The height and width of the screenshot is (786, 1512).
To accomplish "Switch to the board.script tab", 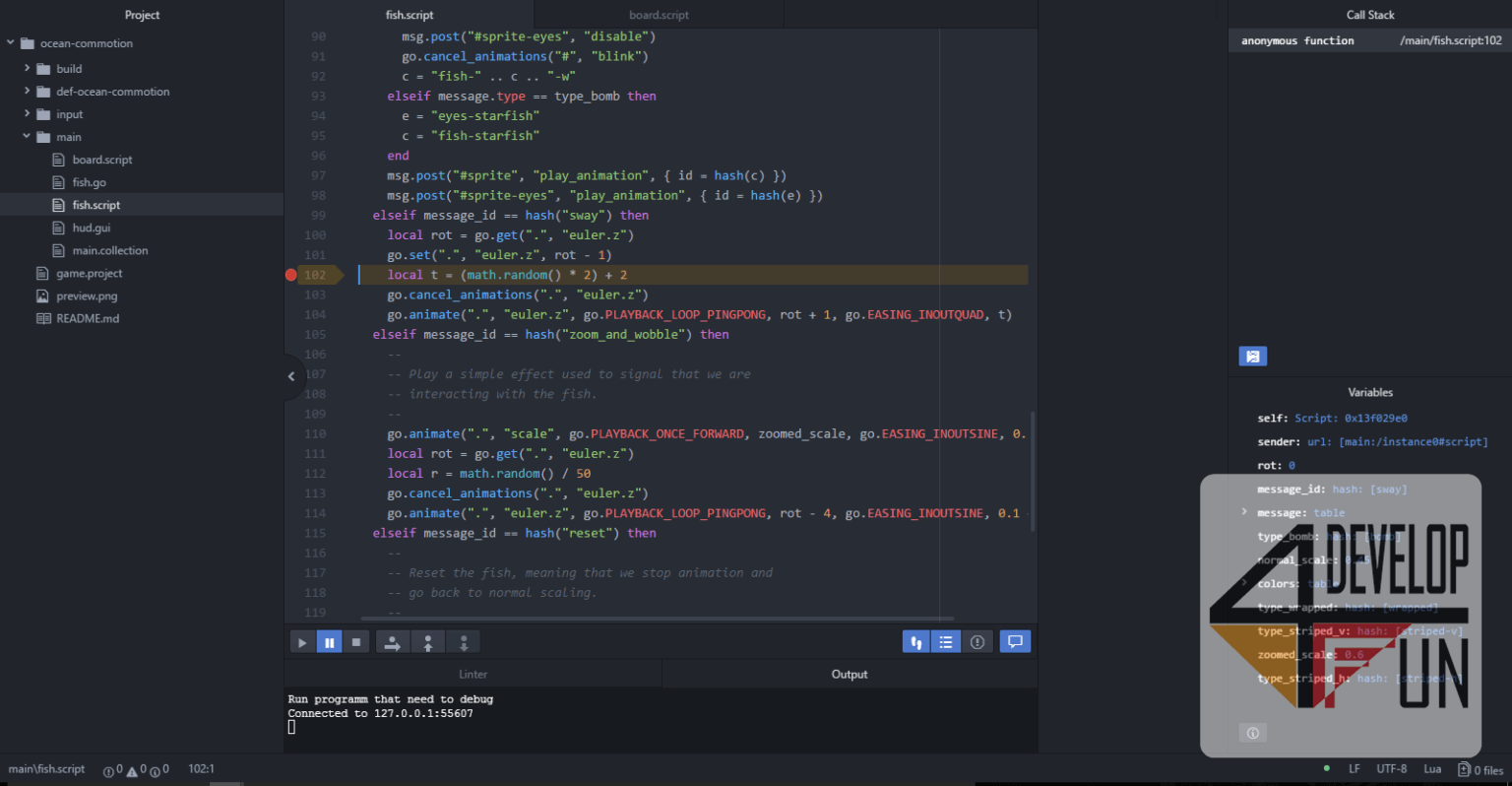I will click(659, 15).
